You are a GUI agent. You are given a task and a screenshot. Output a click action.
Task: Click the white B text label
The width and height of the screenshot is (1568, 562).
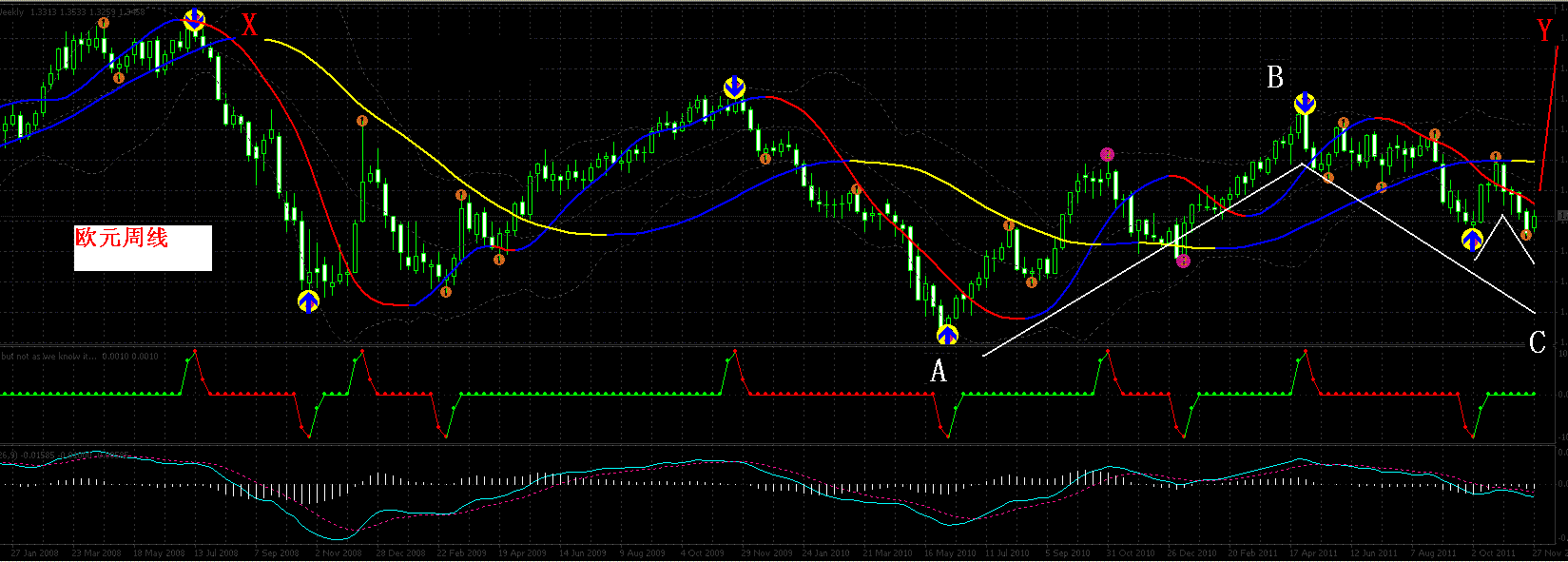[x=1275, y=77]
